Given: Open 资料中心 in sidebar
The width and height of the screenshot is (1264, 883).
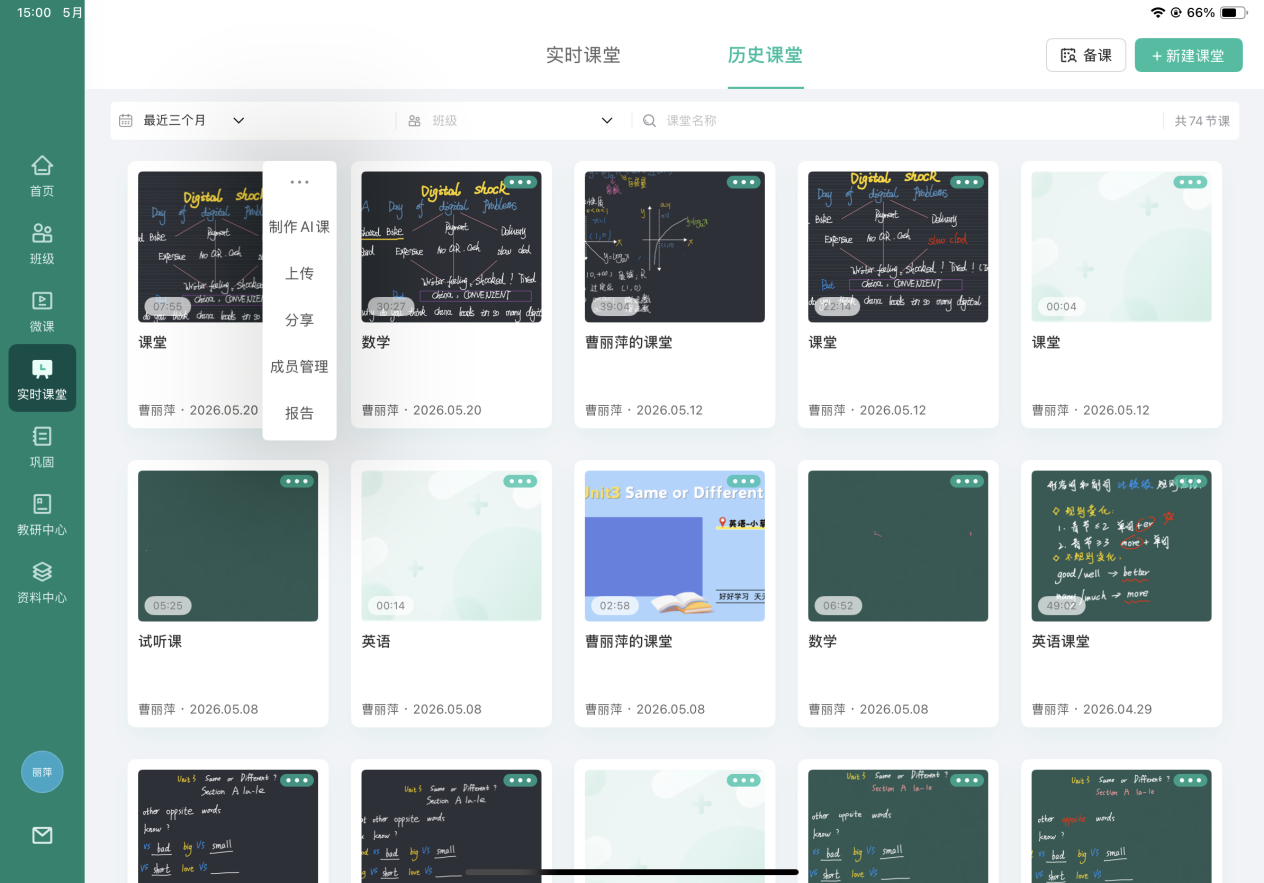Looking at the screenshot, I should pyautogui.click(x=42, y=582).
